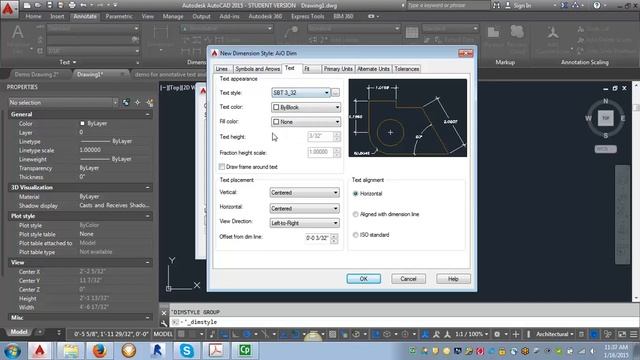Switch to the Primary Units tab

338,69
